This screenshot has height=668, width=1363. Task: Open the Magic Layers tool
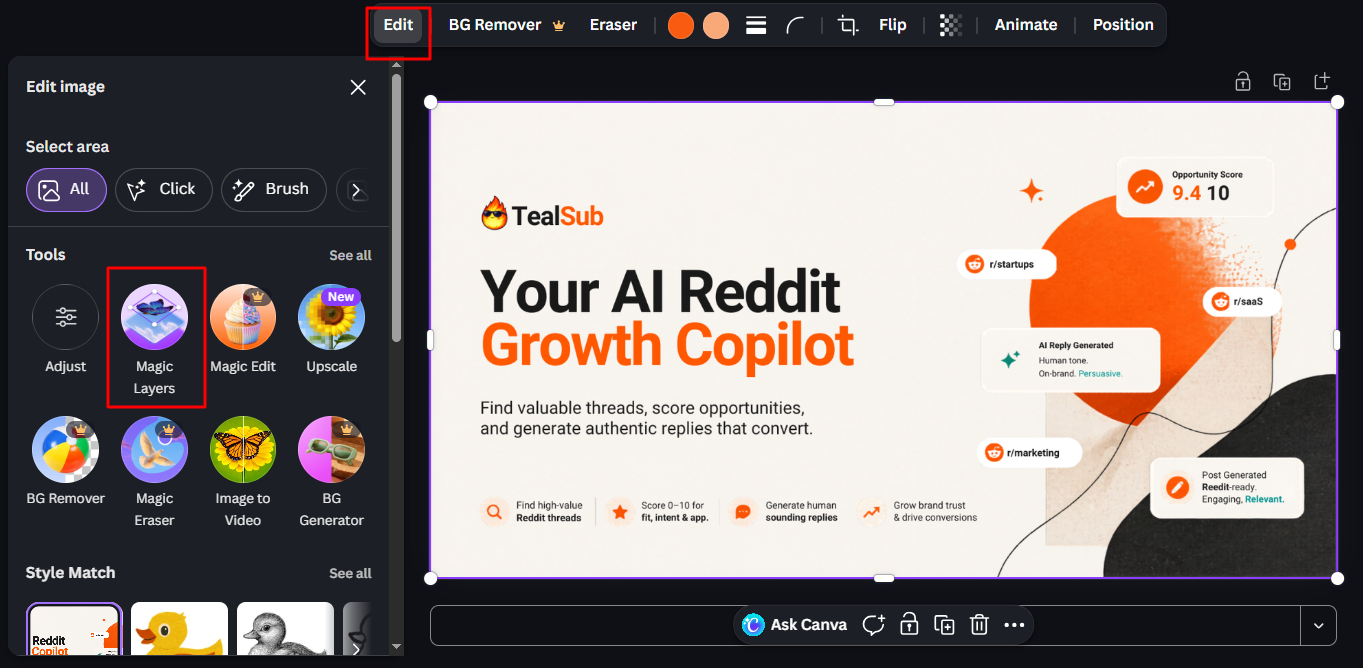point(154,340)
